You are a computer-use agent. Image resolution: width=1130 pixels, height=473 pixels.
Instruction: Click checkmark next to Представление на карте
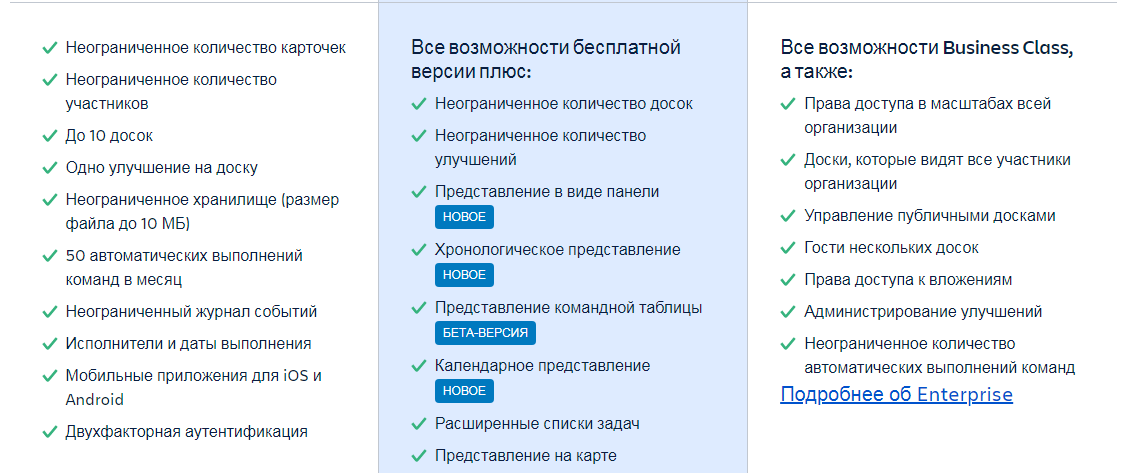point(418,456)
